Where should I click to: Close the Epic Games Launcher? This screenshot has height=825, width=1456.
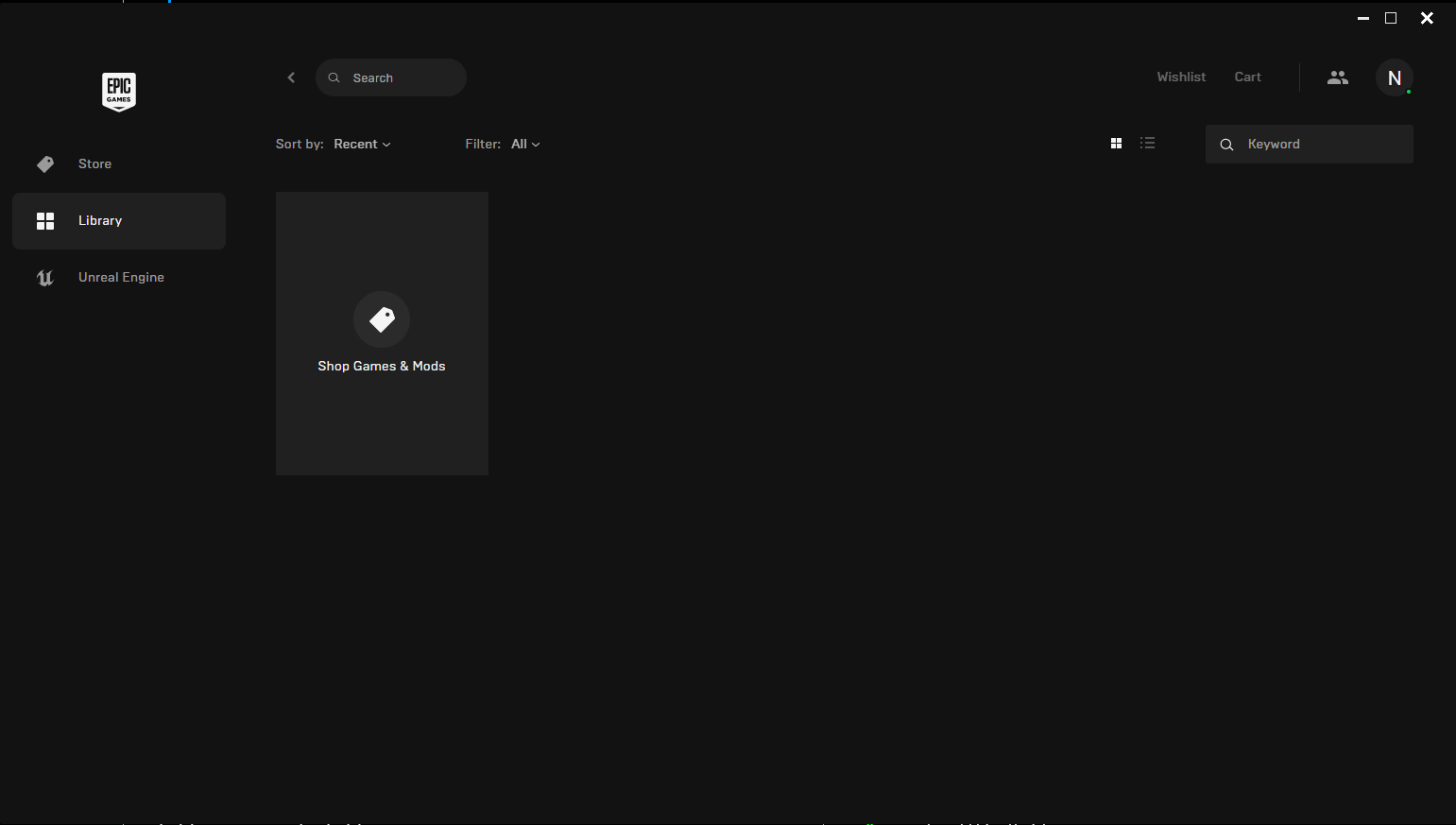(x=1427, y=18)
